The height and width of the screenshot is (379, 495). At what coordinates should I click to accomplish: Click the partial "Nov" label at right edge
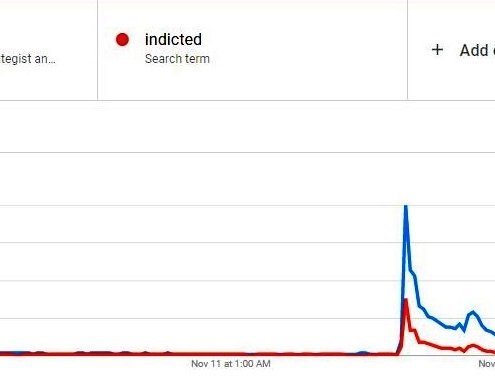point(487,364)
